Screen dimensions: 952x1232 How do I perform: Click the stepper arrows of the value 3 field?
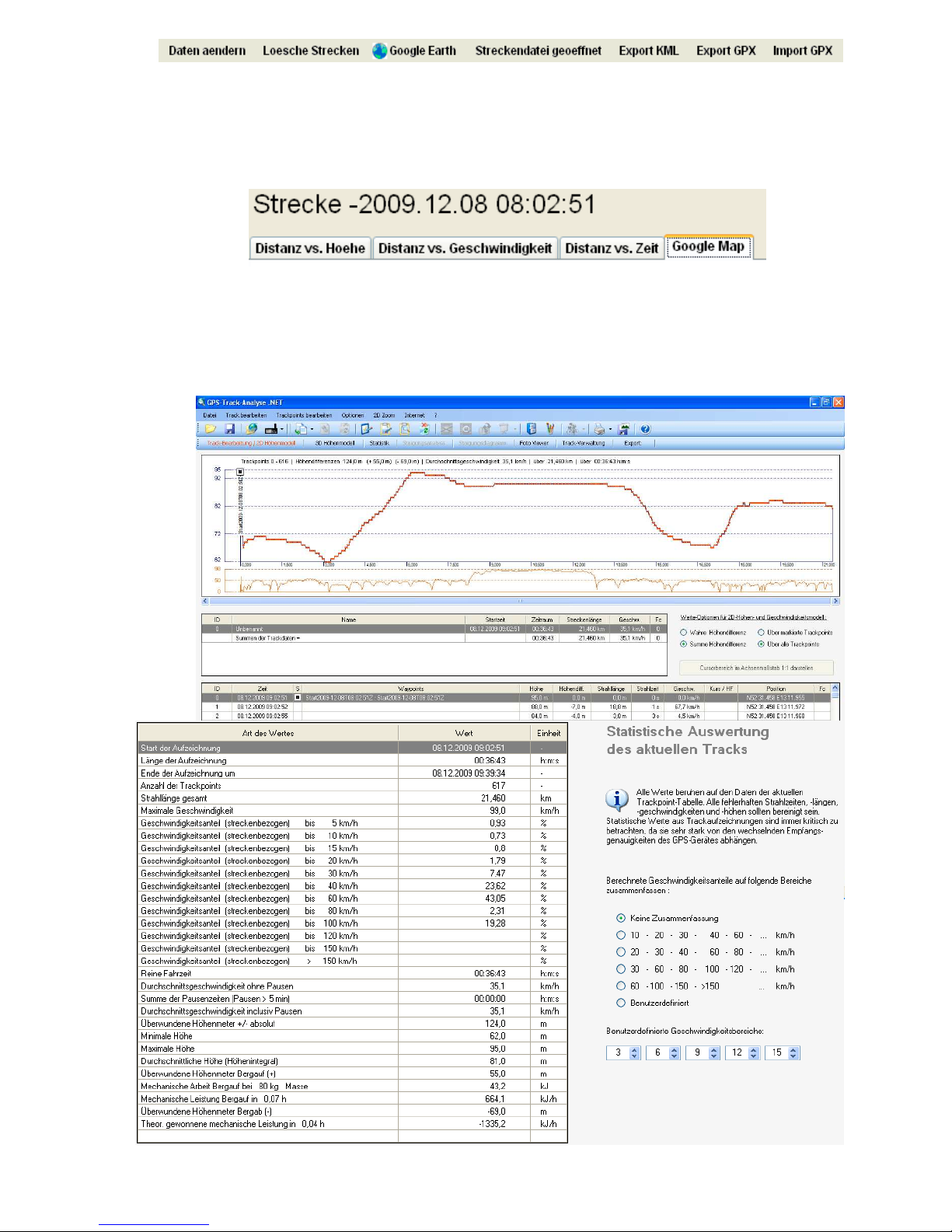635,1053
